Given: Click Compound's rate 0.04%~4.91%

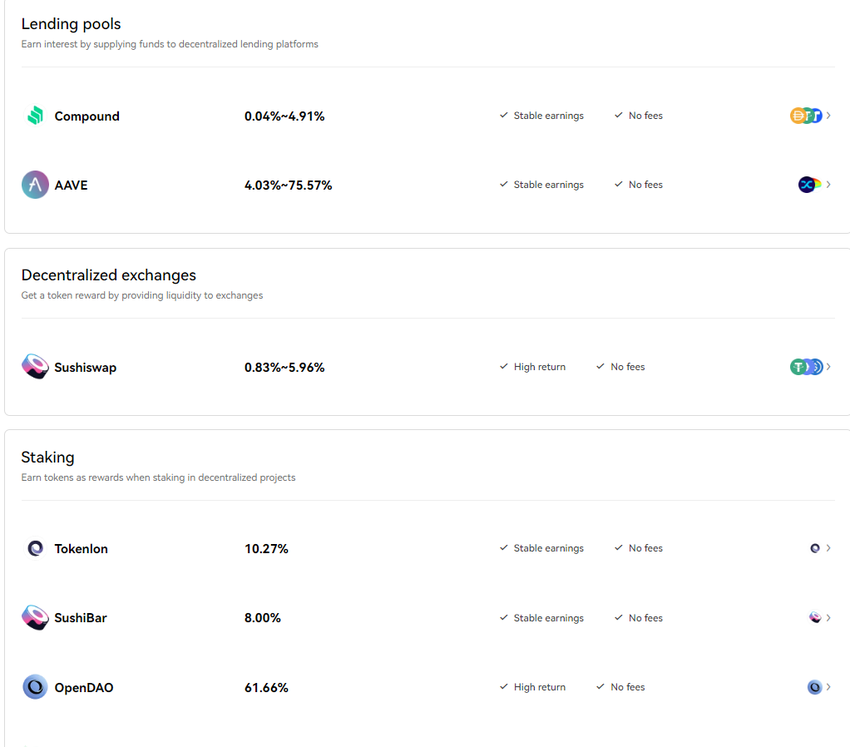Looking at the screenshot, I should tap(284, 116).
